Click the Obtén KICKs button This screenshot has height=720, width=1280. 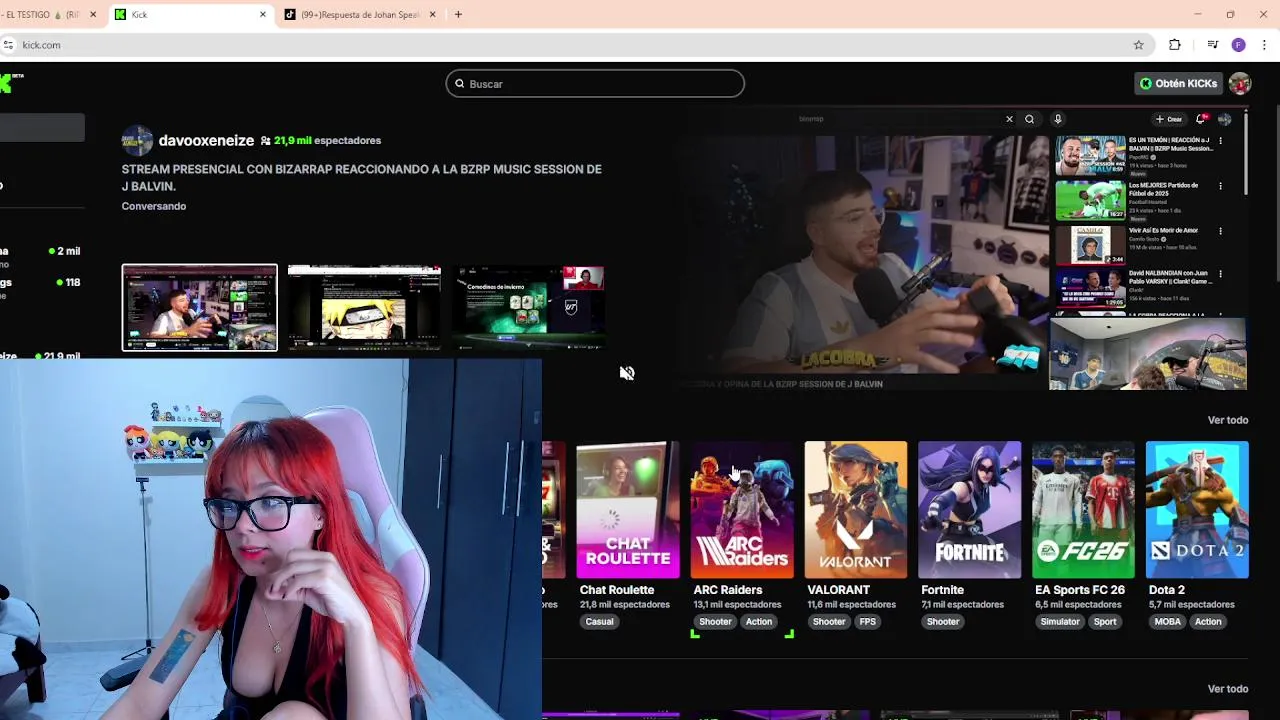(1178, 84)
